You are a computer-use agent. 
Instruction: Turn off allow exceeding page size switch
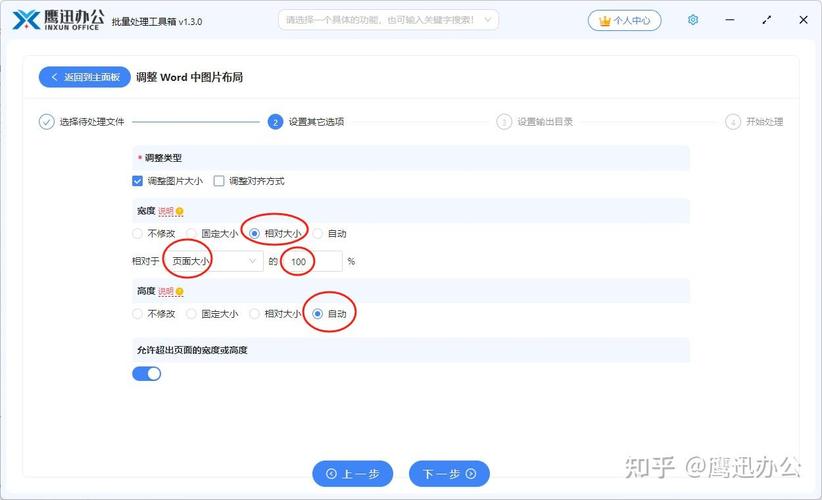tap(147, 373)
